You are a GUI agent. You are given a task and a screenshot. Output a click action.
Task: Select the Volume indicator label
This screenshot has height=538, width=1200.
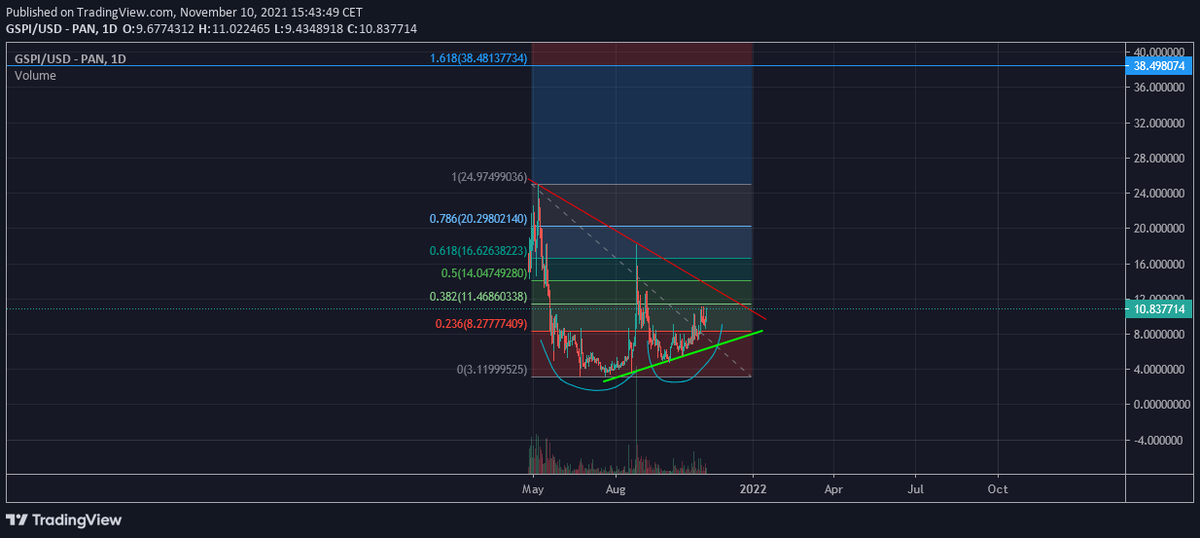[35, 75]
